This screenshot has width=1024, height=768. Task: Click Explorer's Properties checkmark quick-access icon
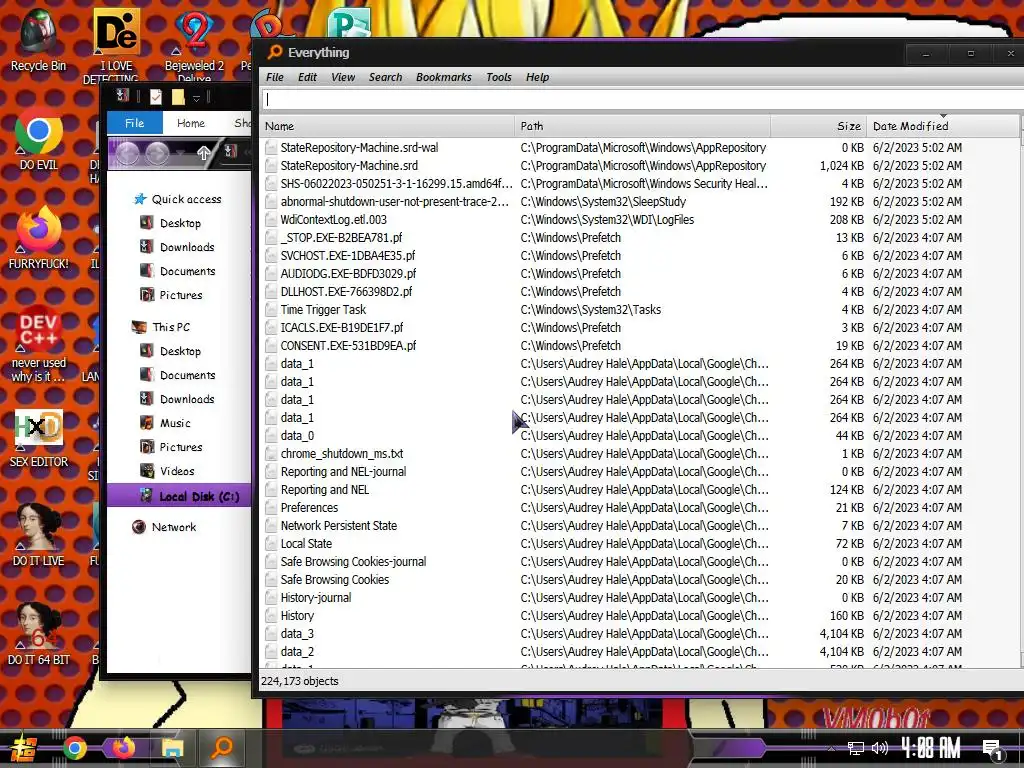(155, 97)
